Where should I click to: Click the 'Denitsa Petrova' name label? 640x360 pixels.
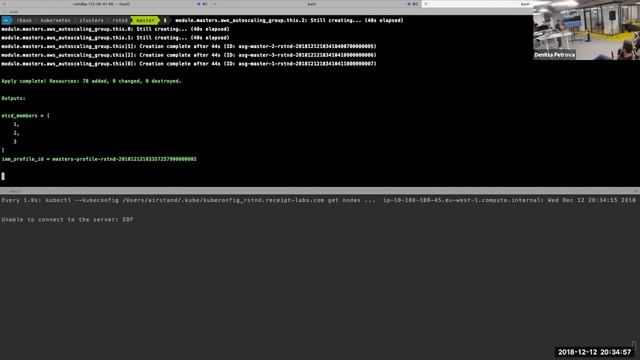(554, 55)
